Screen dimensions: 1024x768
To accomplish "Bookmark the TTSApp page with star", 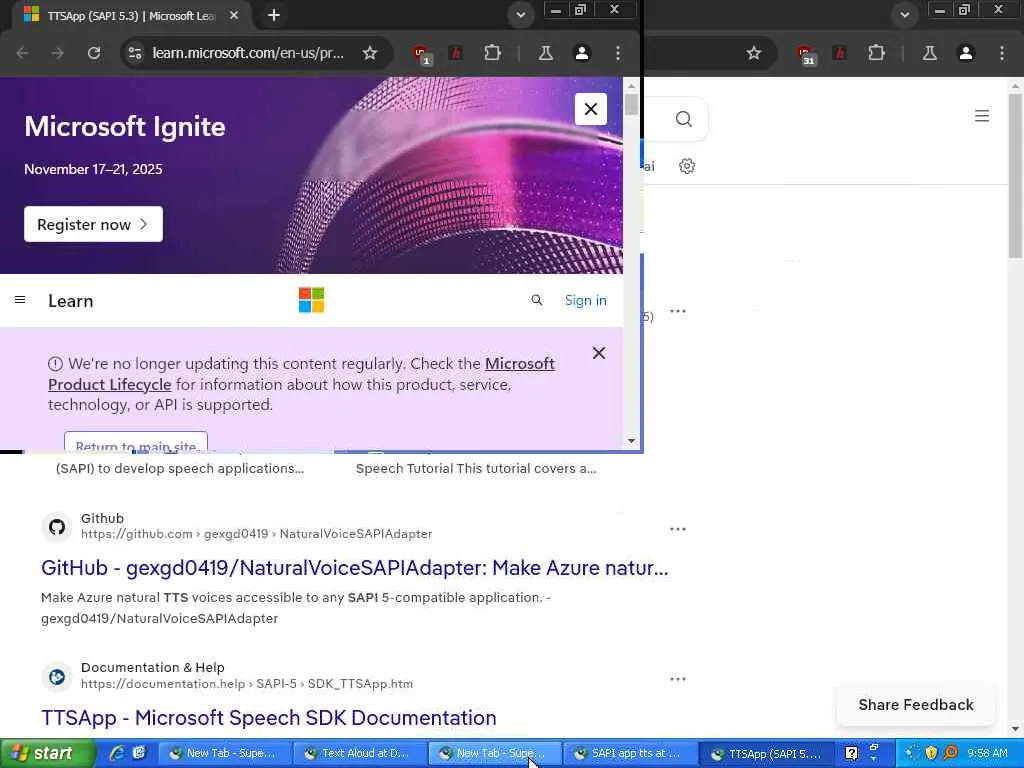I will 370,53.
